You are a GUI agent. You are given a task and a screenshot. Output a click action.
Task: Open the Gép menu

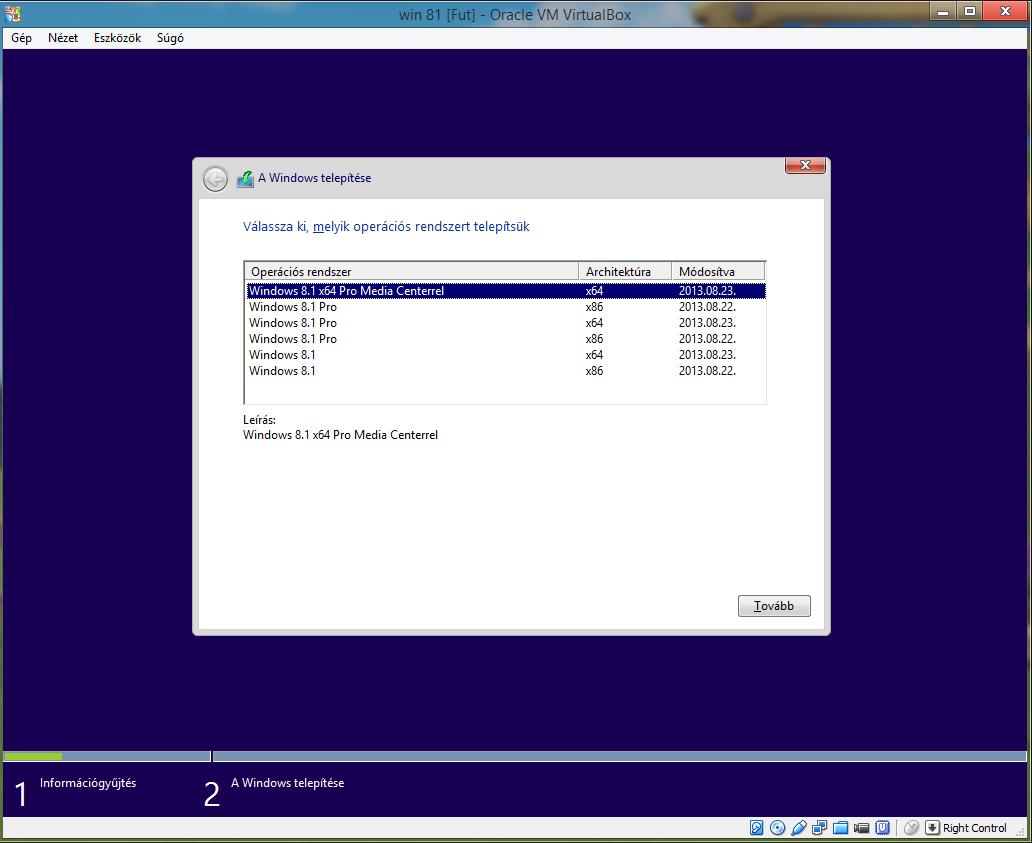click(21, 38)
